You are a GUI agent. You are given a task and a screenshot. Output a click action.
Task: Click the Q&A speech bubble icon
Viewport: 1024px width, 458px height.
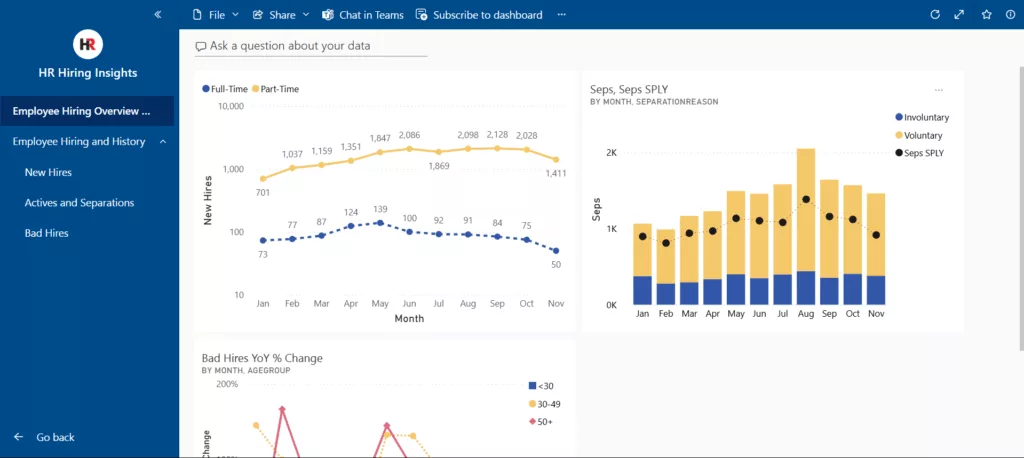coord(200,47)
